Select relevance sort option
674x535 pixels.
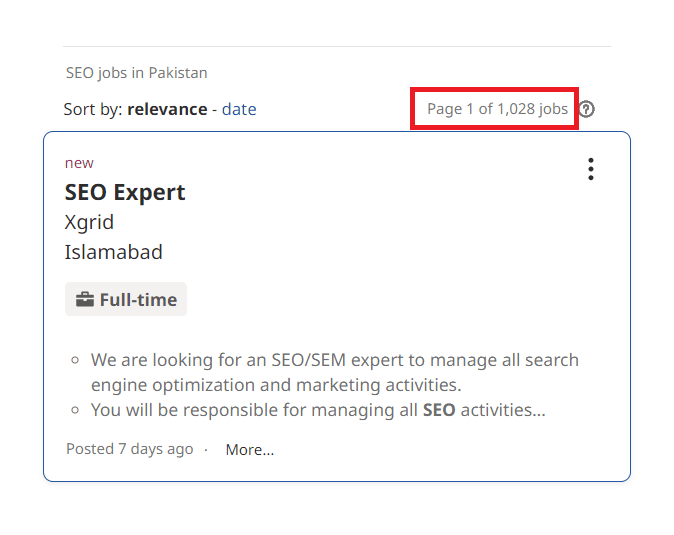[x=167, y=109]
